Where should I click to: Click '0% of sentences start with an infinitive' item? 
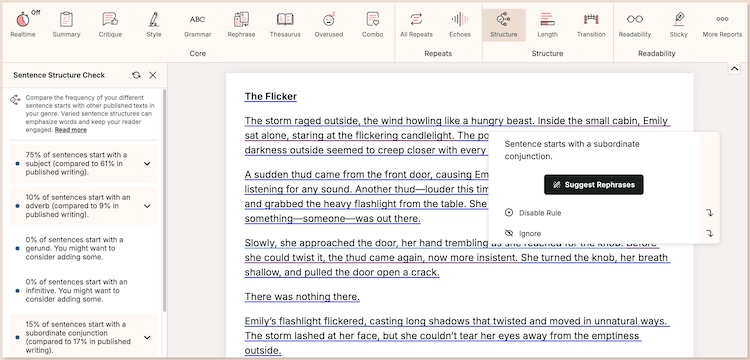coord(83,291)
